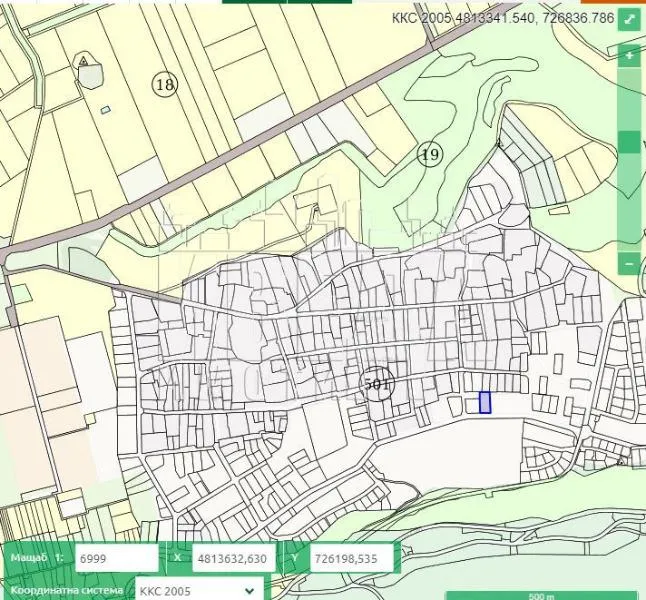Click the zoom slider handle
Viewport: 646px width, 600px height.
tap(629, 142)
